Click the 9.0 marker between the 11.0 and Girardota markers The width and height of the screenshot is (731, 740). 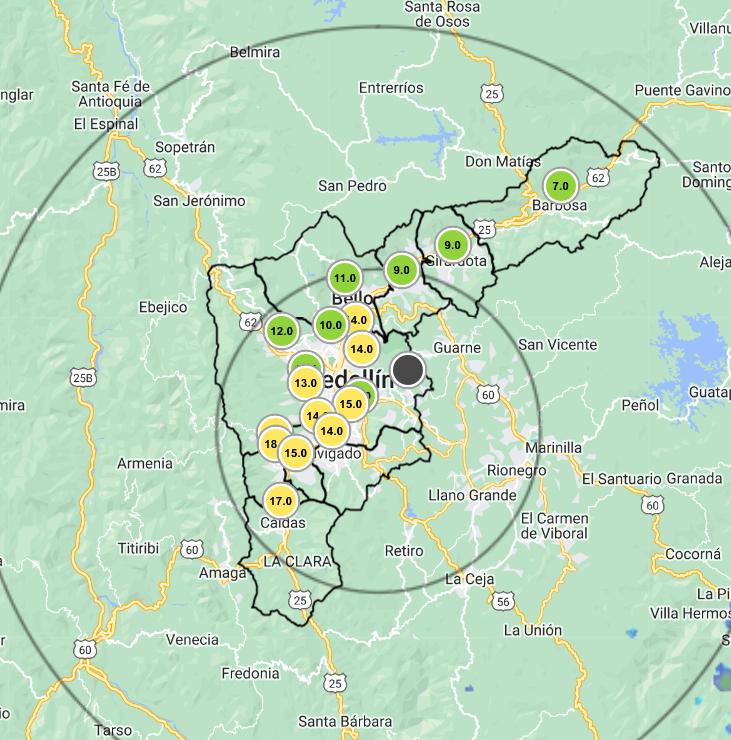tap(401, 270)
